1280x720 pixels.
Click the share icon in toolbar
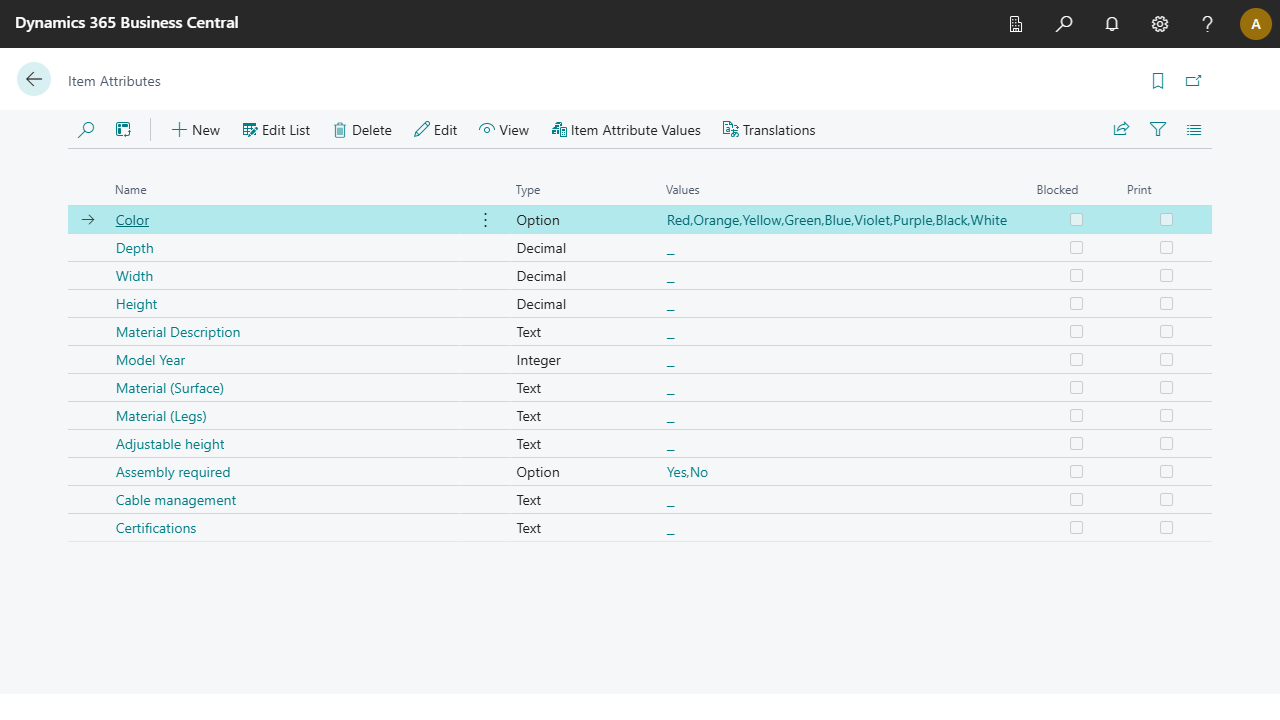(1121, 130)
